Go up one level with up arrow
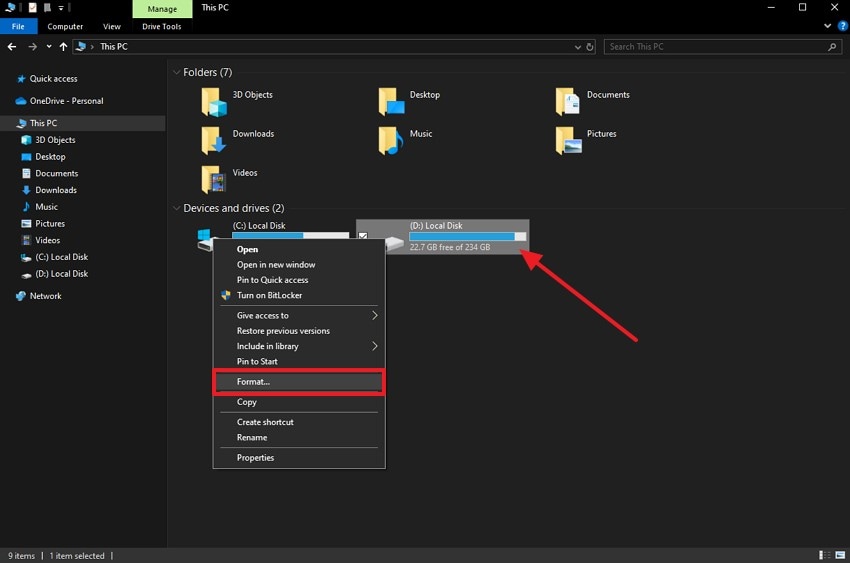Screen dimensions: 850x563 (x=63, y=47)
